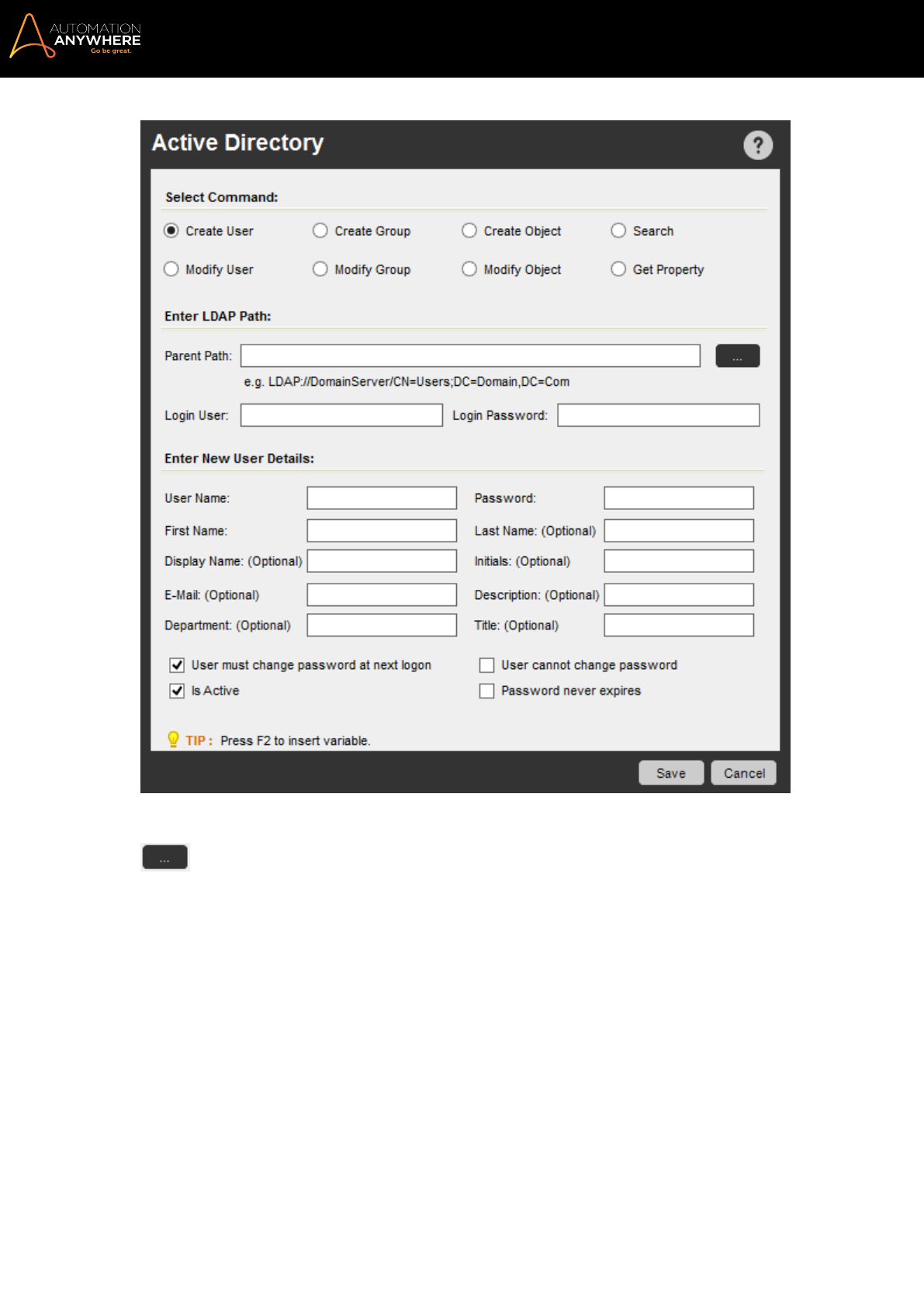This screenshot has height=1307, width=924.
Task: Click into the First Name field
Action: tap(382, 531)
